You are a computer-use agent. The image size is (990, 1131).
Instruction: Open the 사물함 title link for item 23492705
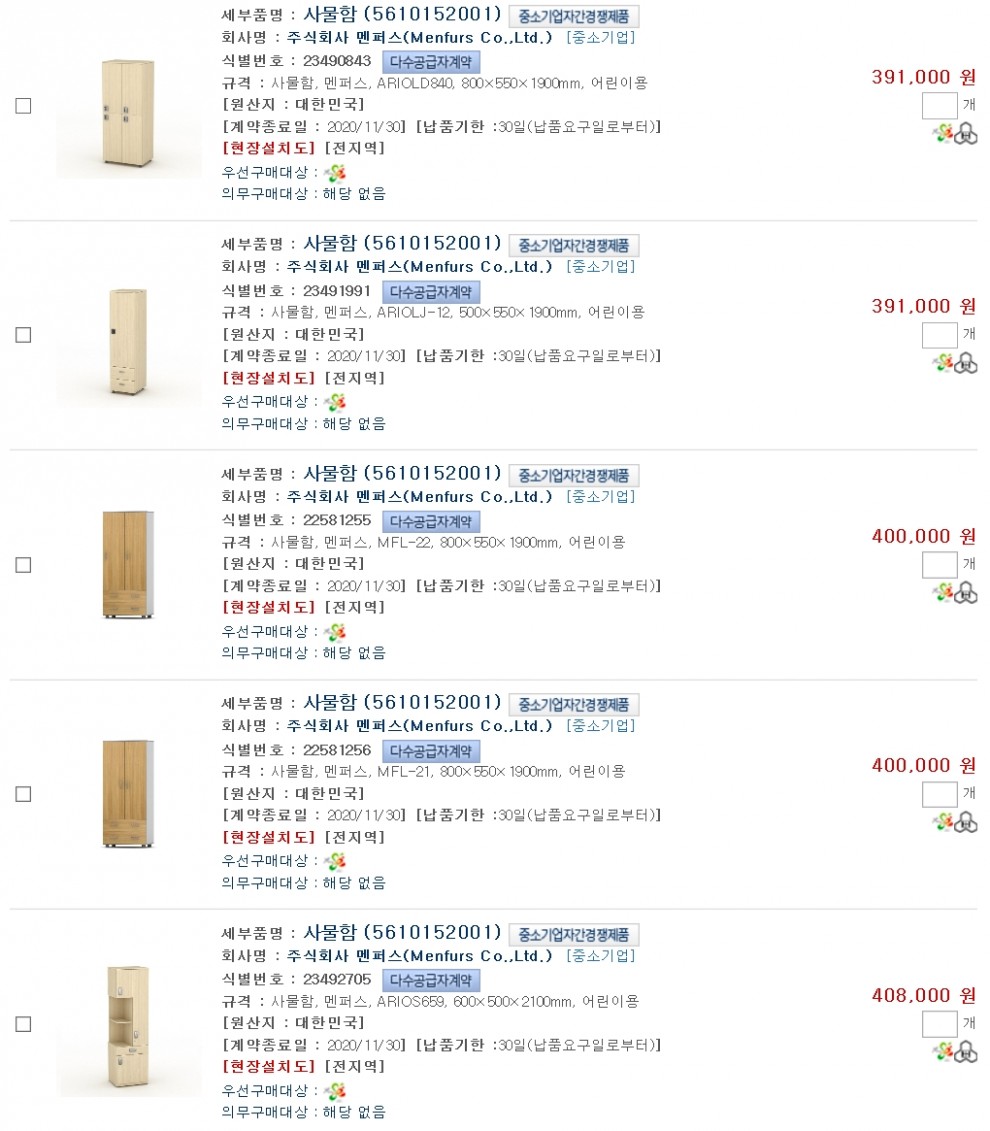(361, 933)
